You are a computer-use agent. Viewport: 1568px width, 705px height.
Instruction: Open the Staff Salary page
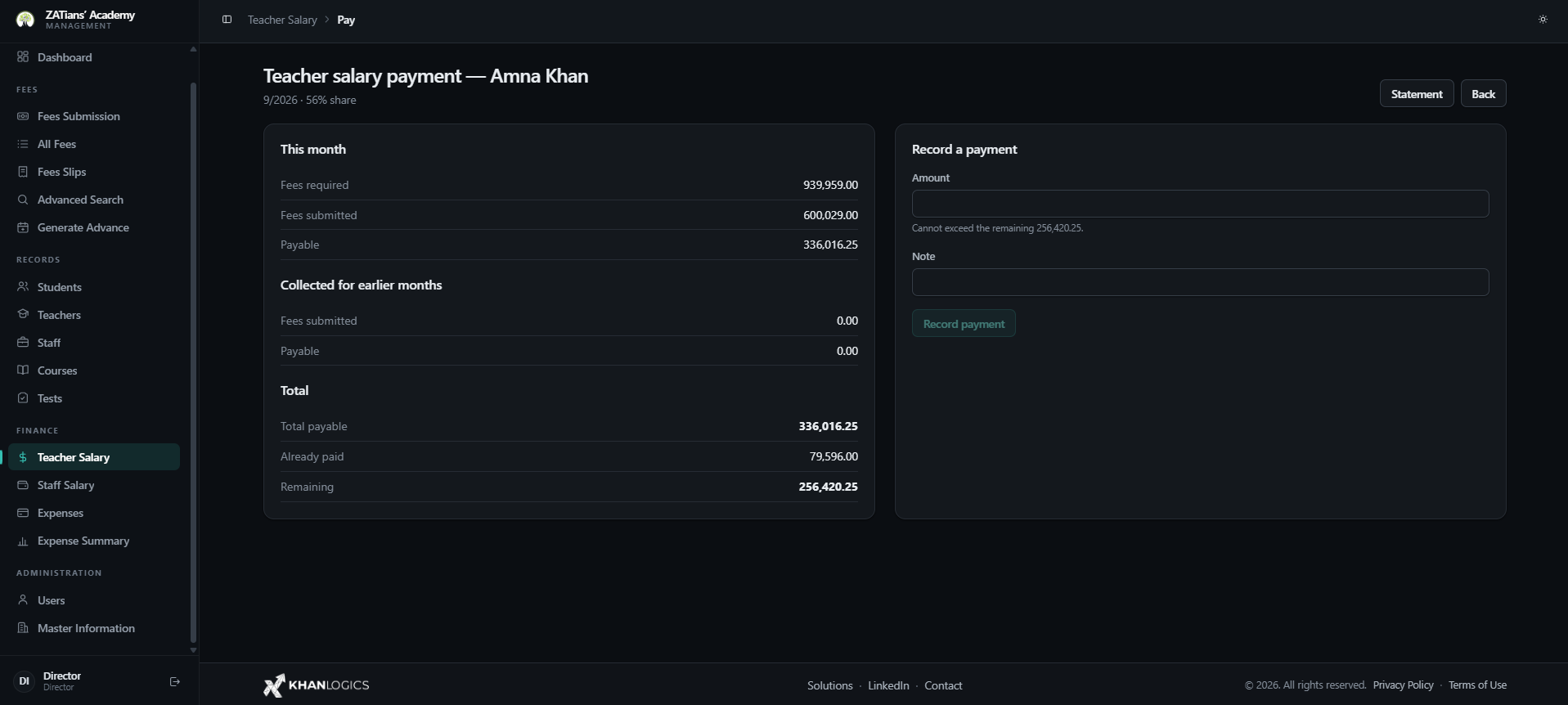pyautogui.click(x=94, y=485)
